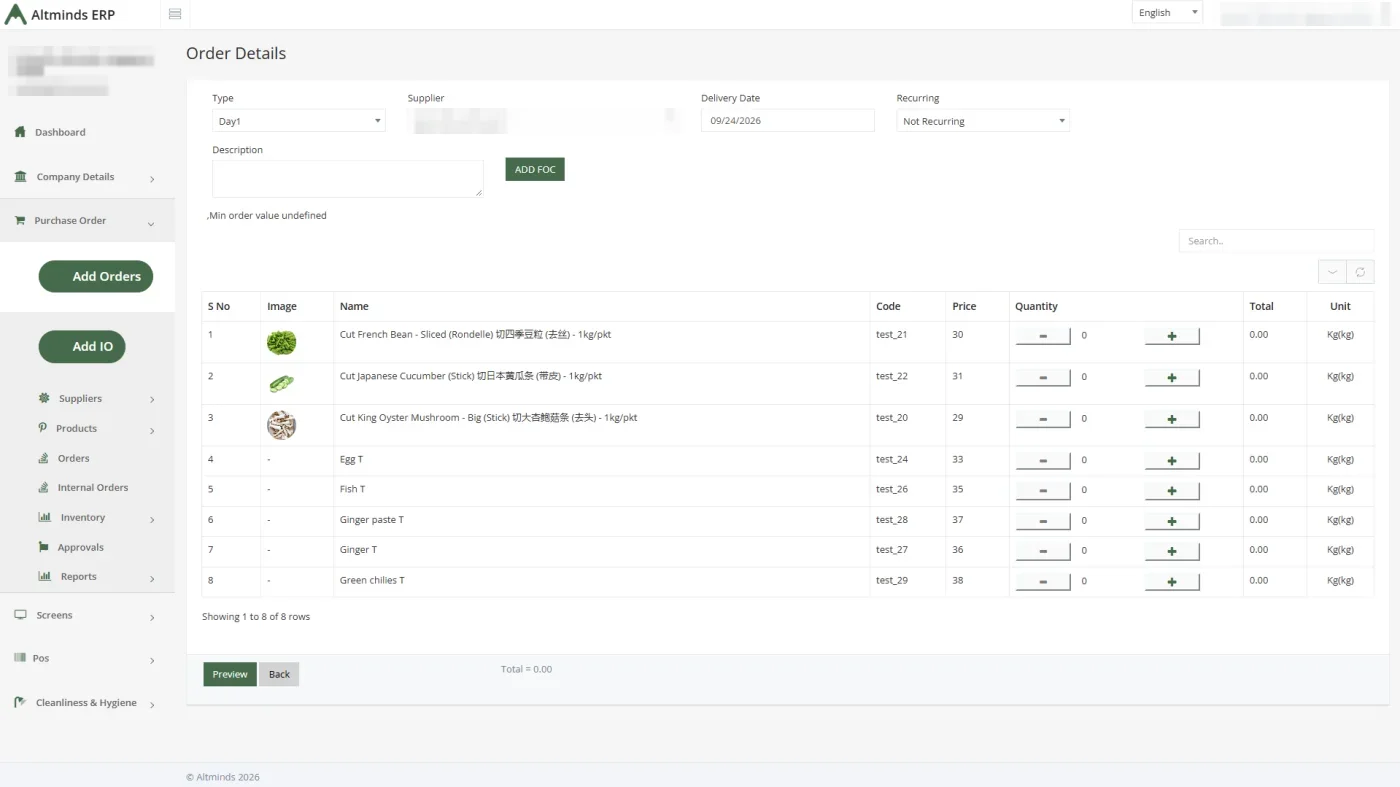
Task: Increase quantity for Cut French Bean
Action: click(1172, 336)
